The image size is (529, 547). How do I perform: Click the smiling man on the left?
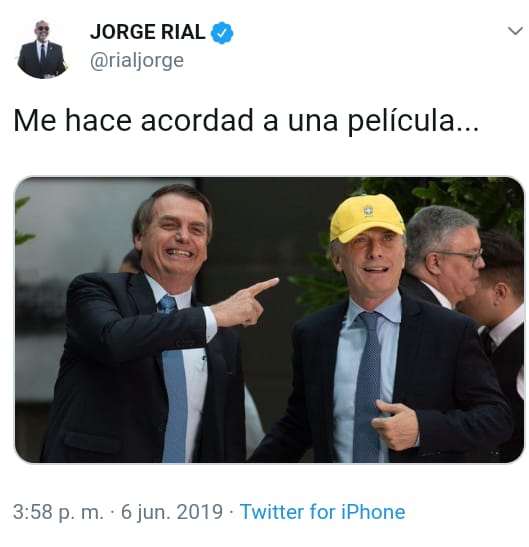pyautogui.click(x=147, y=324)
